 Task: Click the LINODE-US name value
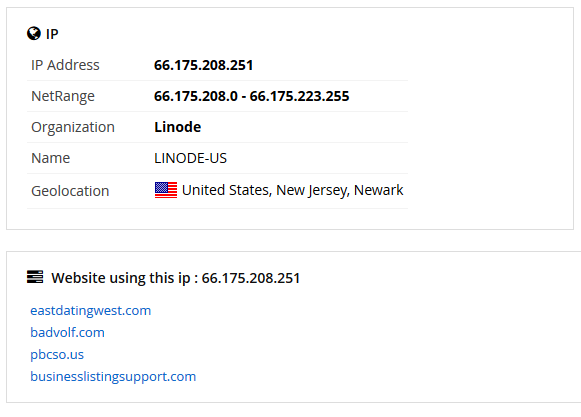coord(190,158)
